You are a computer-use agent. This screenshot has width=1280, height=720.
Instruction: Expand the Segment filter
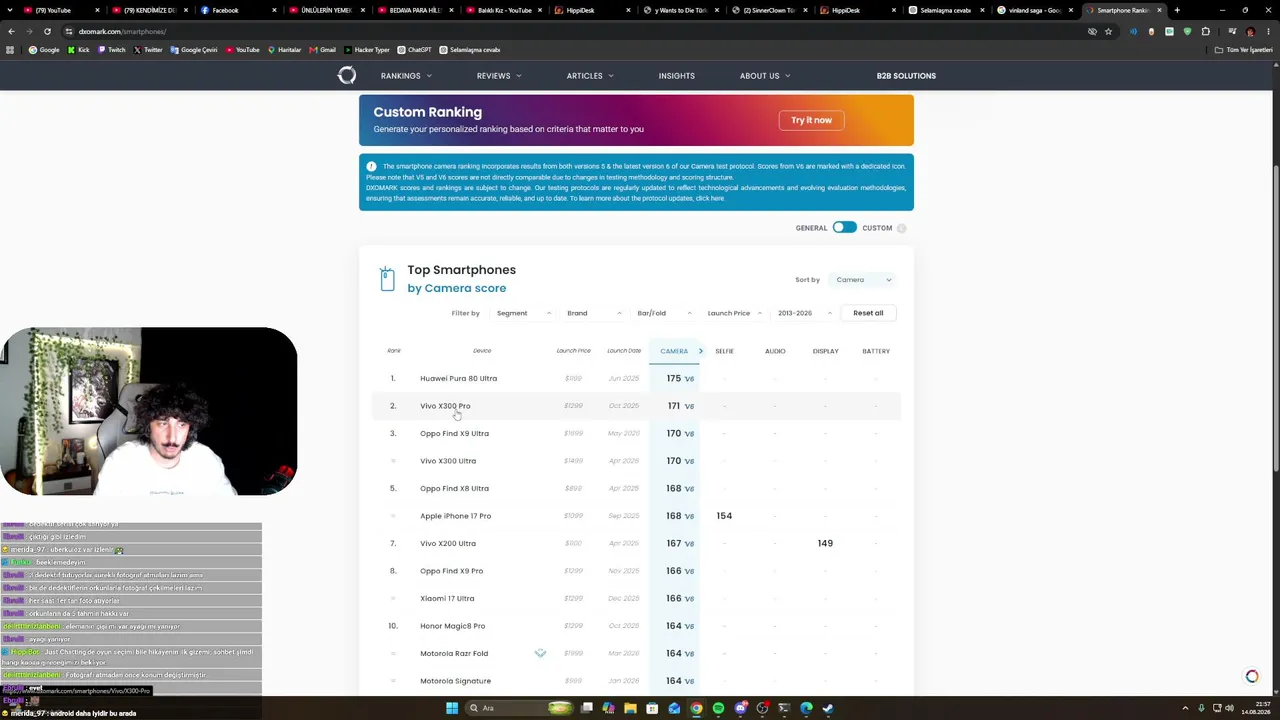[523, 313]
